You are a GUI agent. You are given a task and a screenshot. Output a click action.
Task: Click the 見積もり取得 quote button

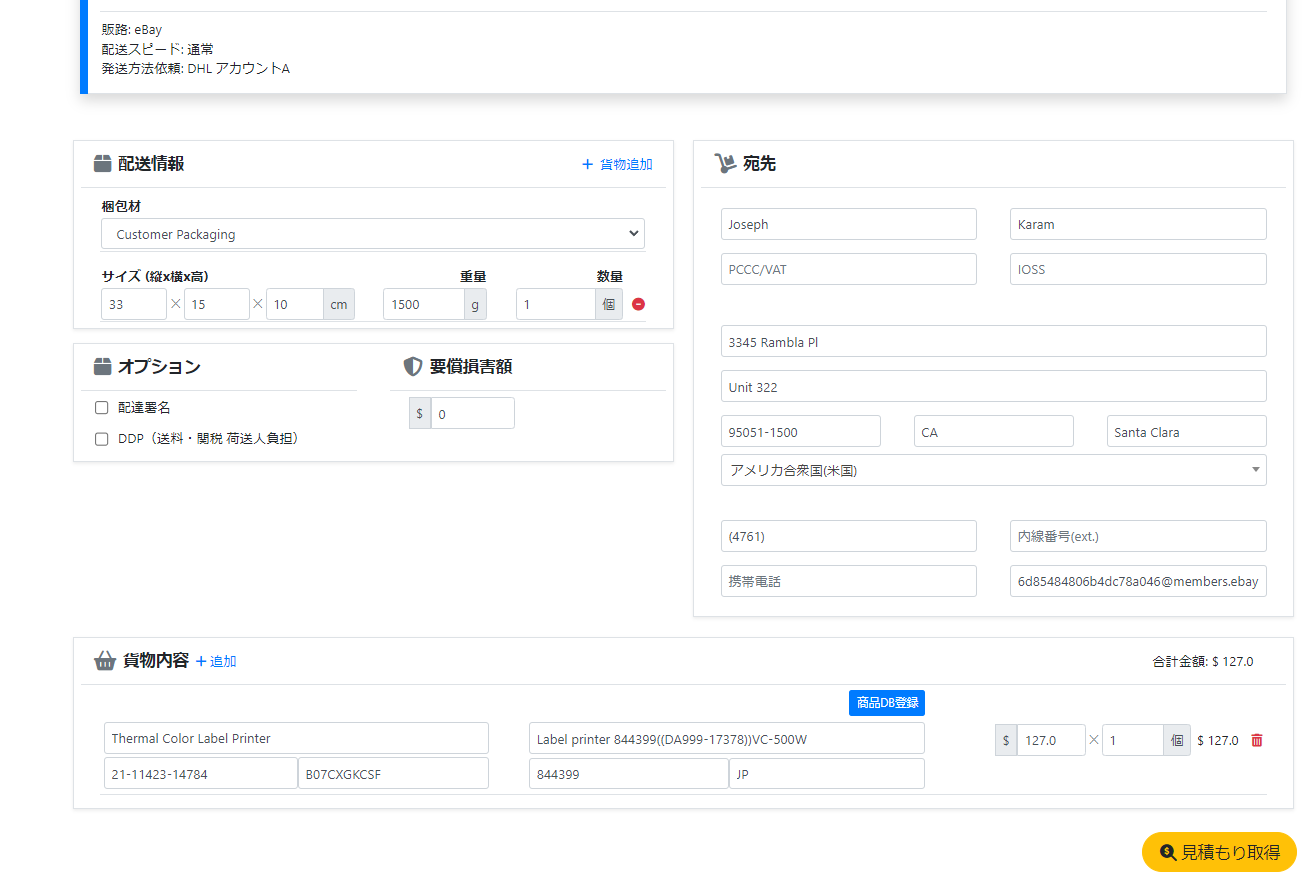pyautogui.click(x=1219, y=852)
